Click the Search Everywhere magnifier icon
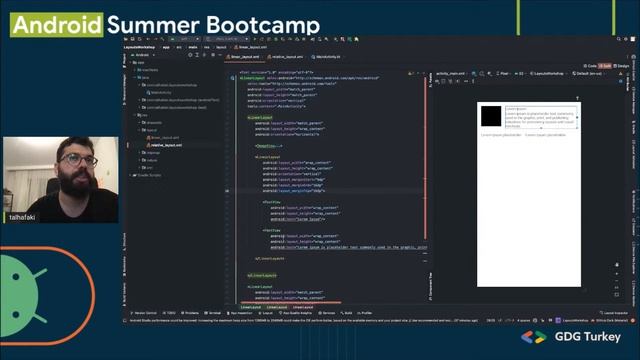Image resolution: width=640 pixels, height=360 pixels. [x=619, y=39]
